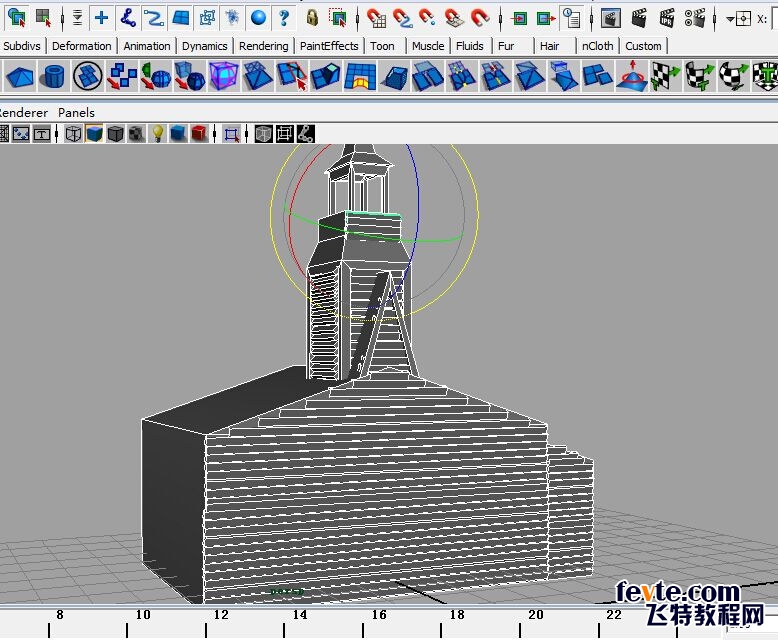Click the Extrude shelf icon
Viewport: 778px width, 640px height.
click(325, 76)
